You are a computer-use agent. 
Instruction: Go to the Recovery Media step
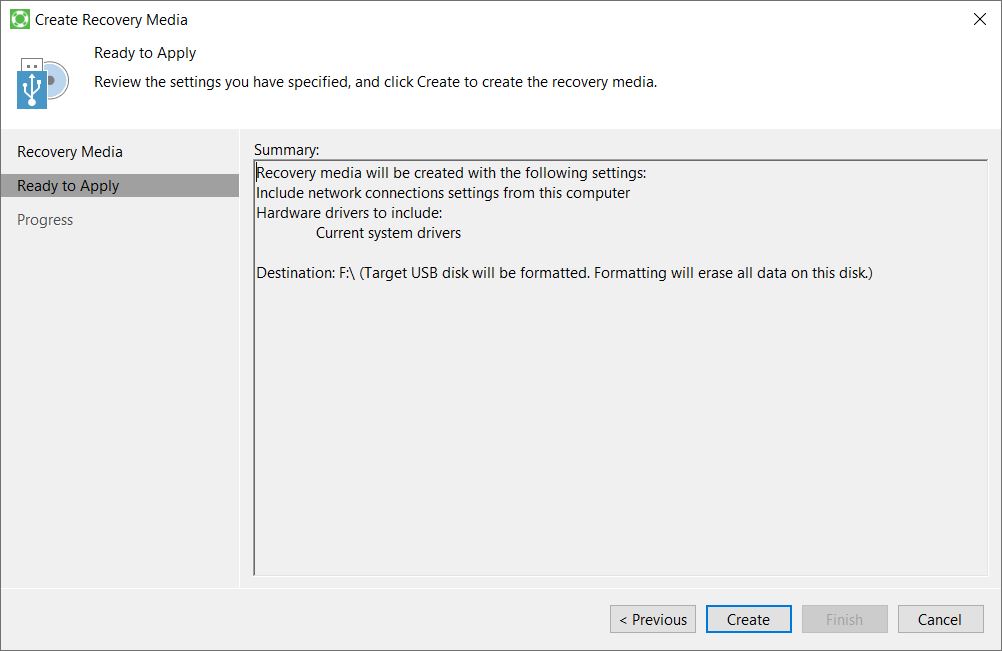70,152
